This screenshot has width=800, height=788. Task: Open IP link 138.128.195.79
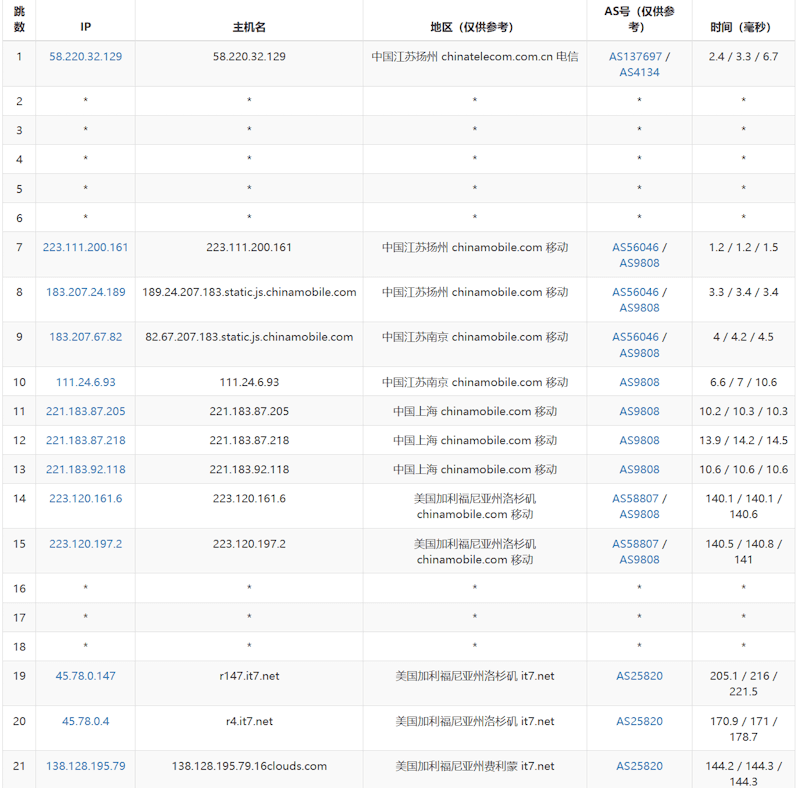click(85, 767)
